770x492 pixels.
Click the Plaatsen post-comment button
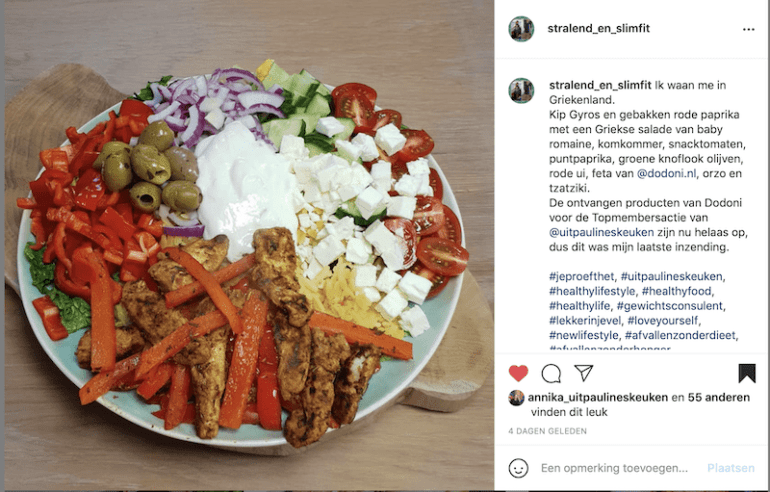pyautogui.click(x=731, y=468)
